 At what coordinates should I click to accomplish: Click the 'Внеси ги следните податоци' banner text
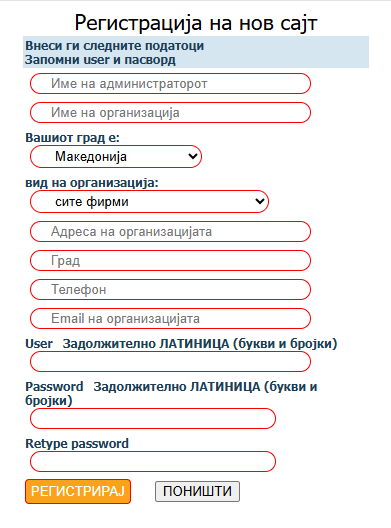(115, 45)
